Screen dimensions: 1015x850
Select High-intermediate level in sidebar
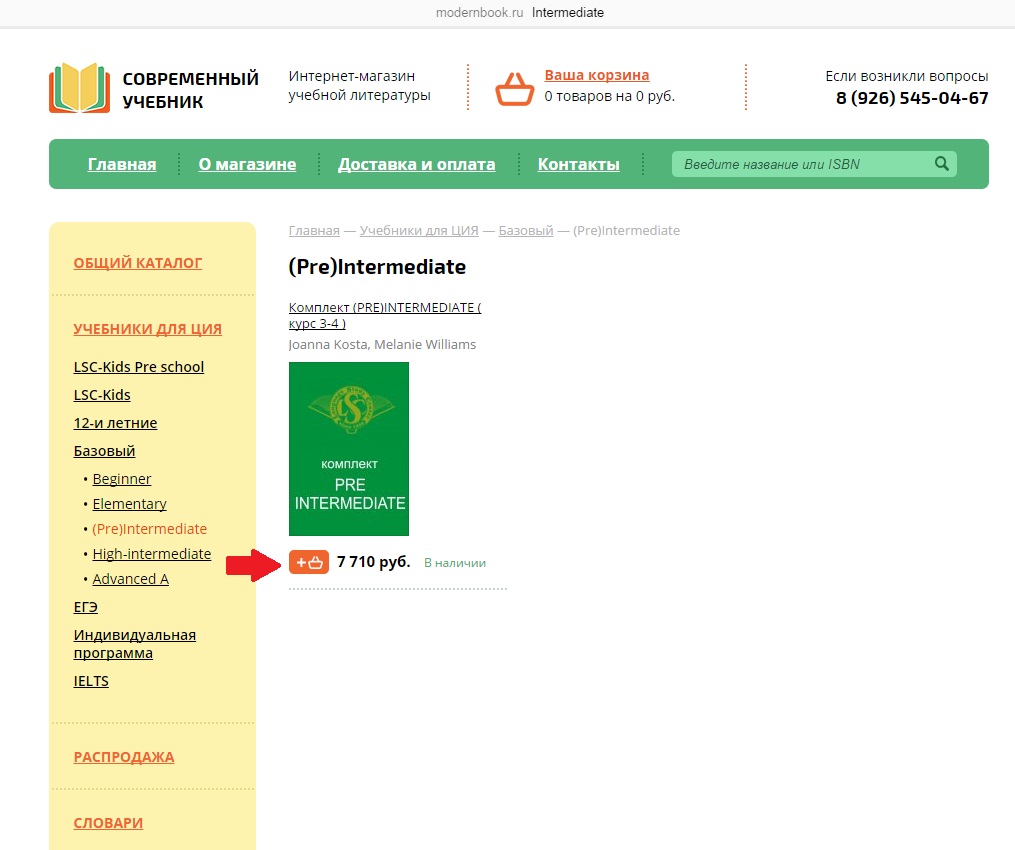[152, 554]
